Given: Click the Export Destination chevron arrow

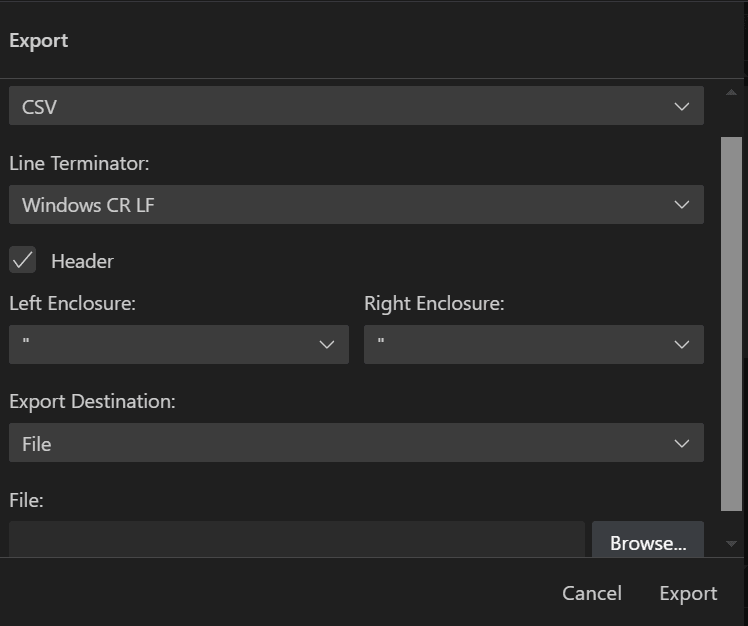Looking at the screenshot, I should [682, 443].
